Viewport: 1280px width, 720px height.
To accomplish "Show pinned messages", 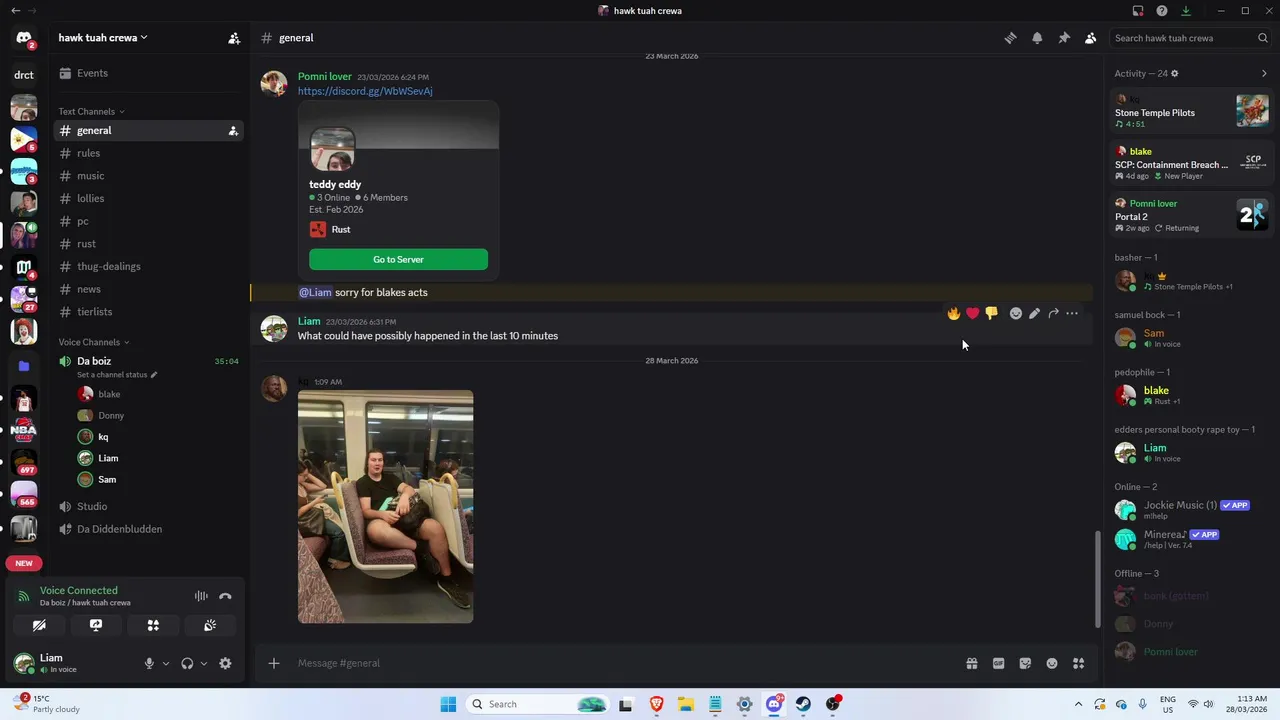I will click(1064, 38).
